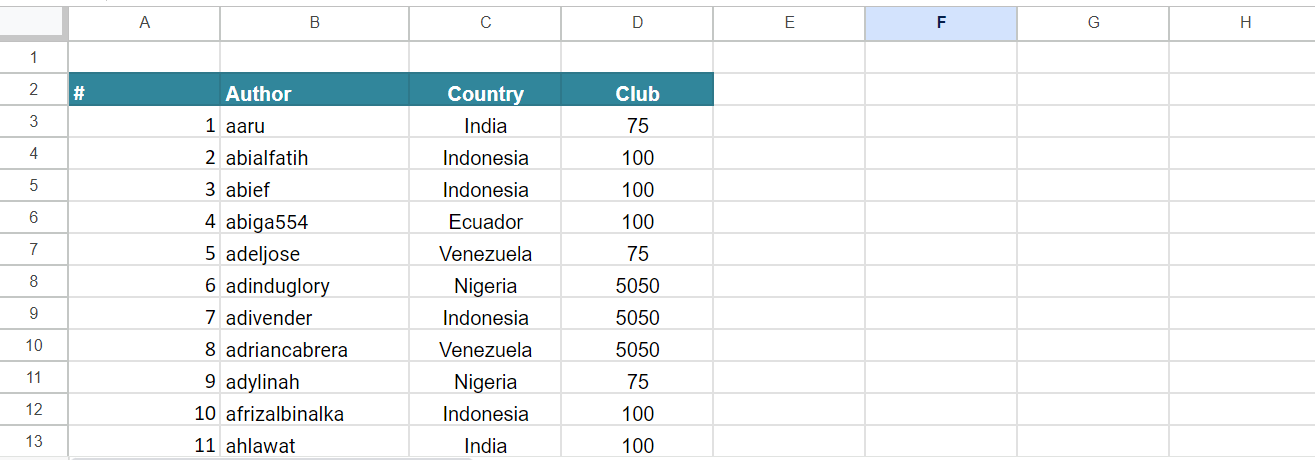The height and width of the screenshot is (460, 1315).
Task: Click row header 8
Action: click(x=34, y=282)
